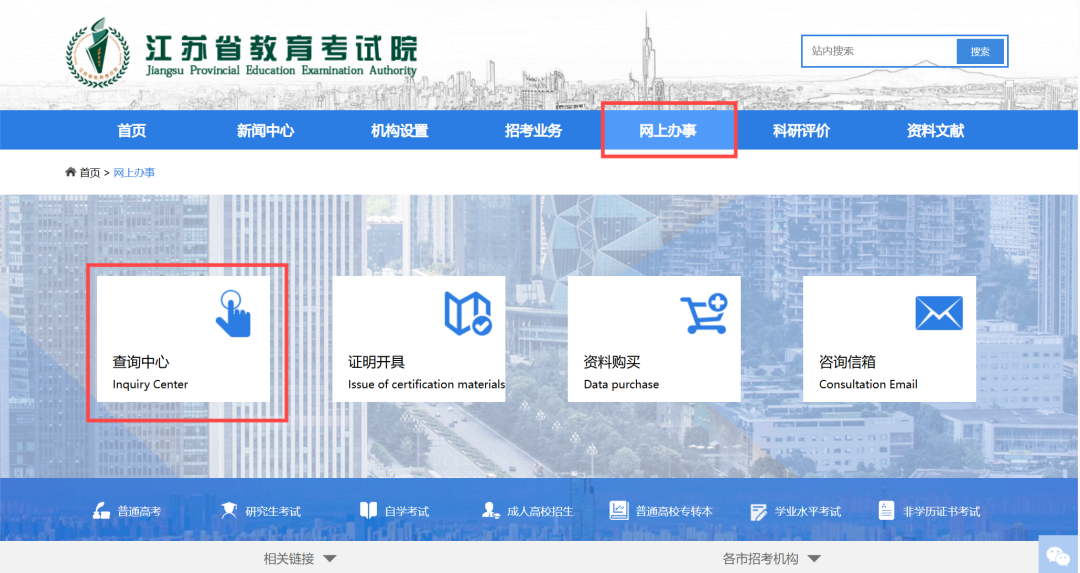Click the 网上办事 breadcrumb link

pos(134,172)
